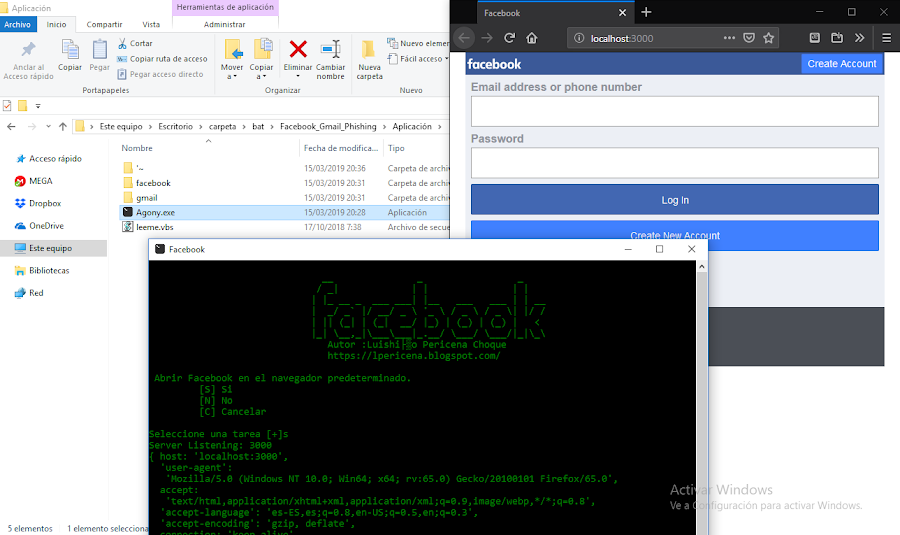Click Facebook_Gmail_Phishing in the breadcrumb
The image size is (900, 535).
click(x=328, y=126)
